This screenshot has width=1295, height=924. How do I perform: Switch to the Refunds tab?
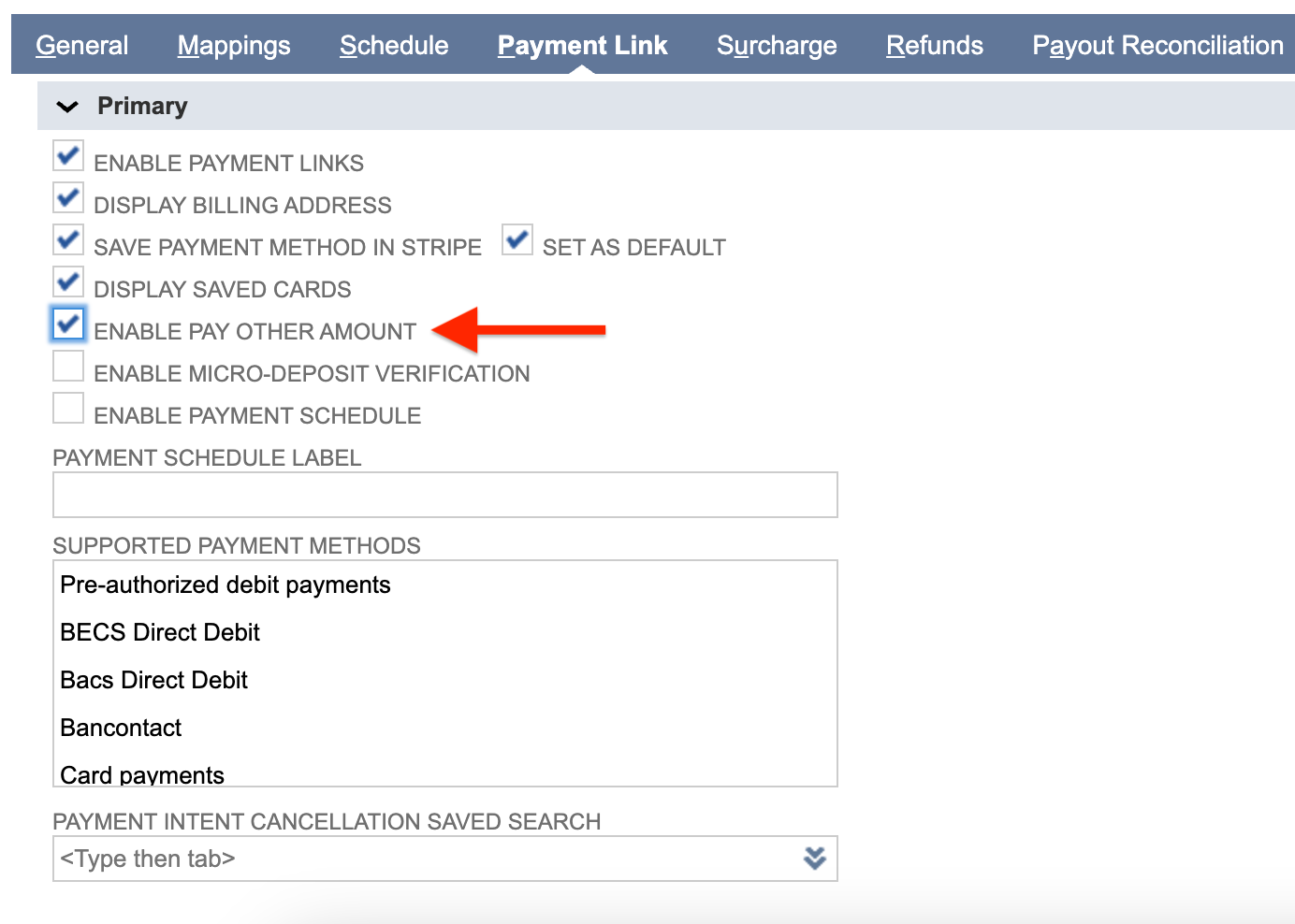pos(934,44)
